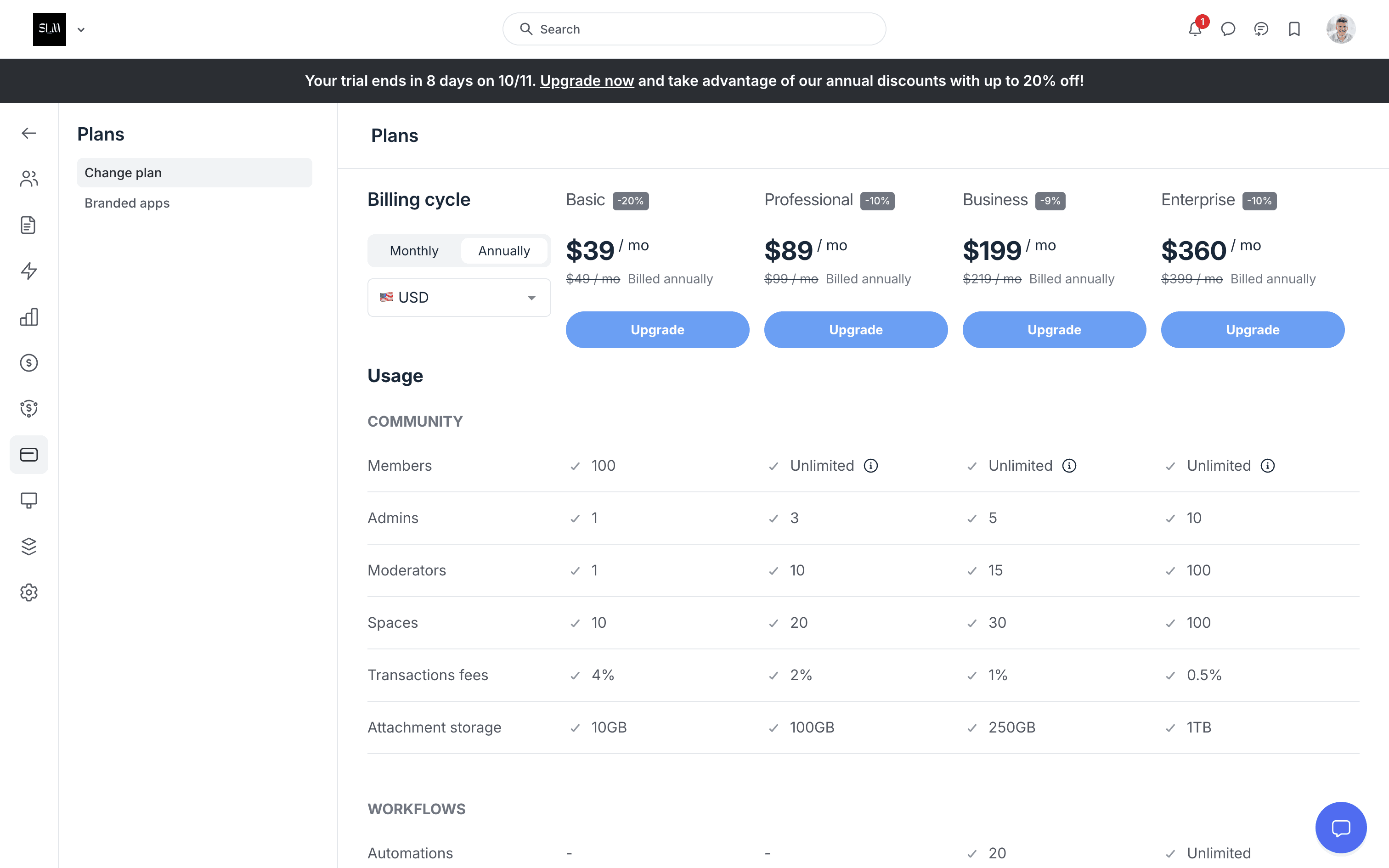Open the Members icon in sidebar
1389x868 pixels.
[x=28, y=179]
